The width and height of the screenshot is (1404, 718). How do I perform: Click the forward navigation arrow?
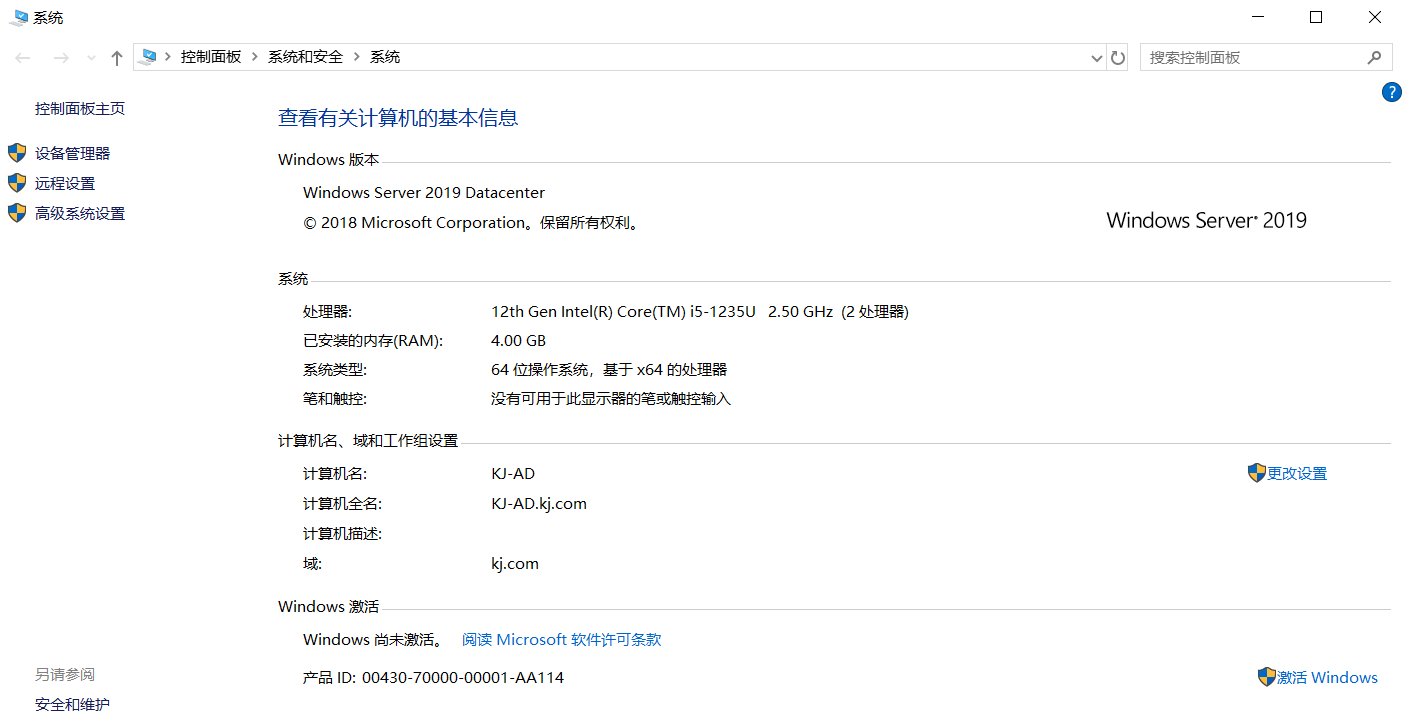pos(60,58)
